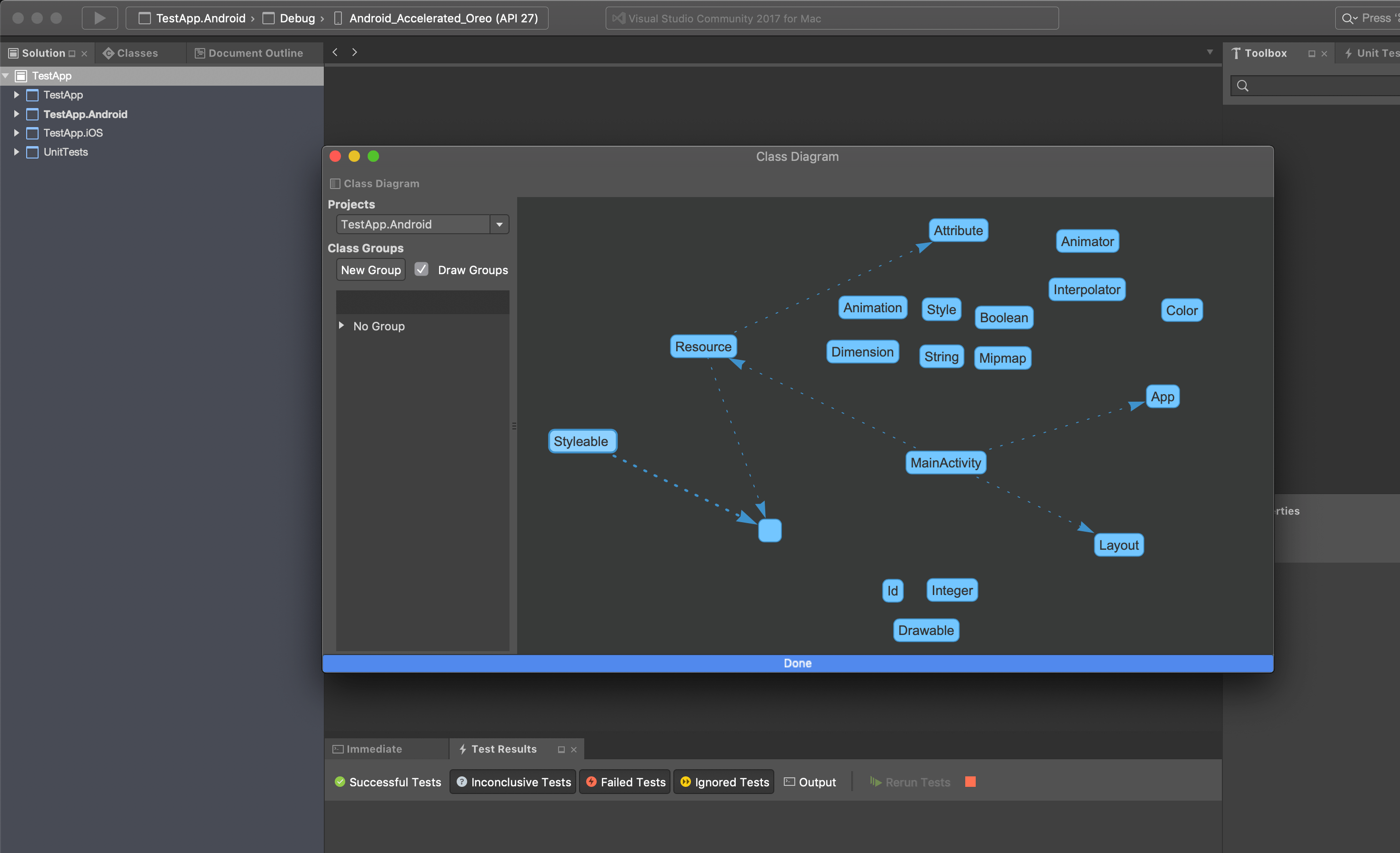Click the New Group button
Viewport: 1400px width, 853px height.
pos(370,269)
